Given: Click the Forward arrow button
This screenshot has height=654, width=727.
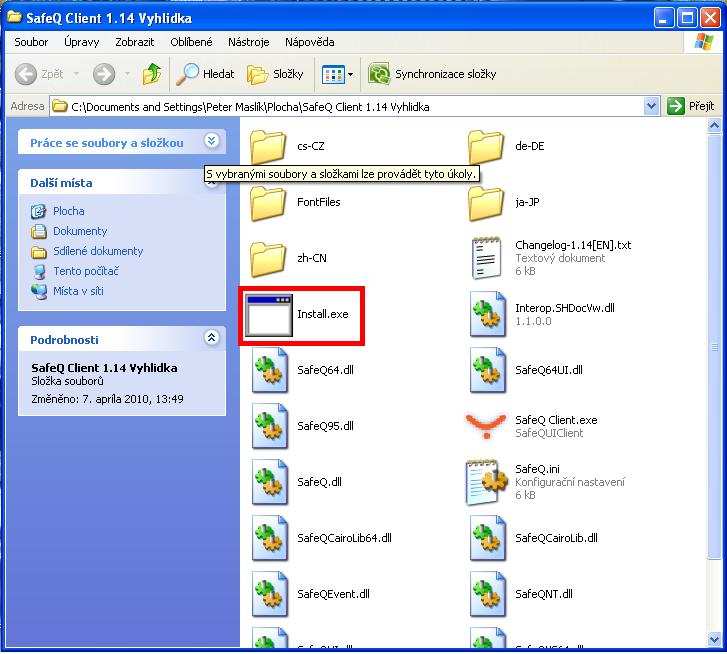Looking at the screenshot, I should click(x=103, y=74).
